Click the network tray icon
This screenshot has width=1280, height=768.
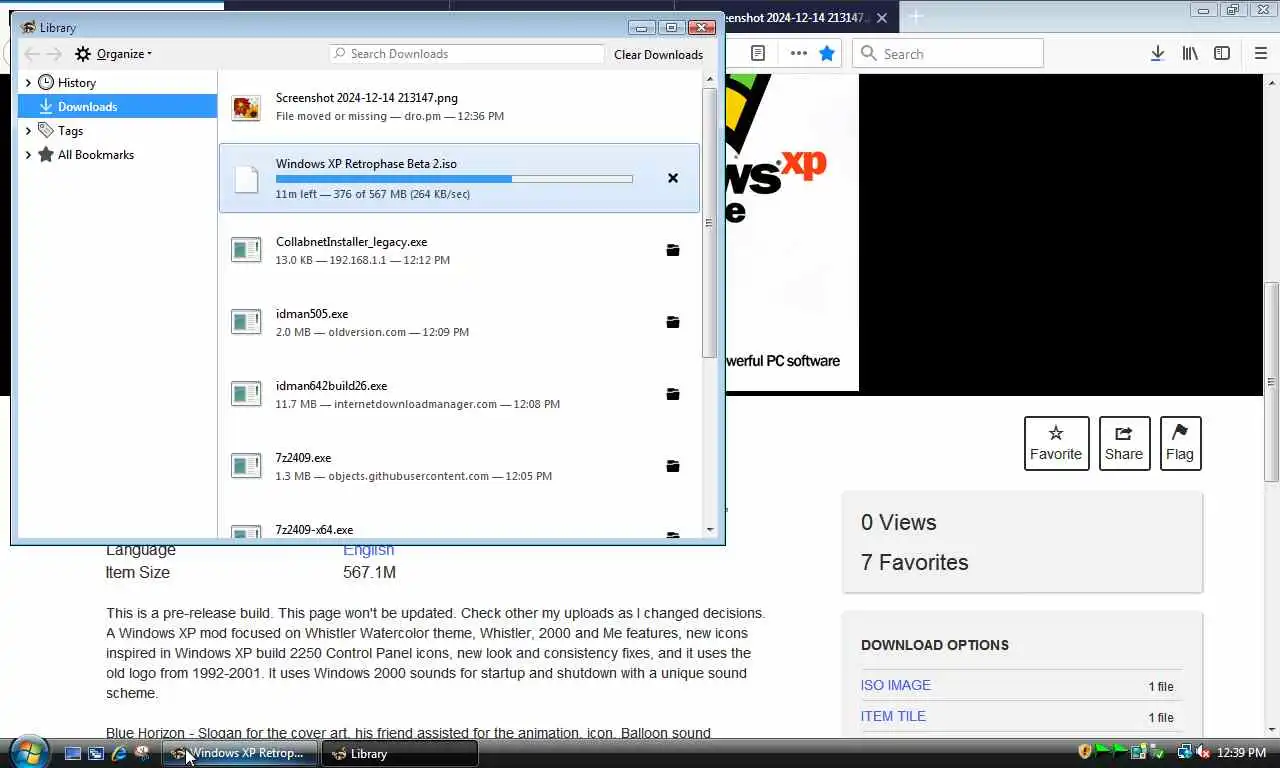(1185, 752)
